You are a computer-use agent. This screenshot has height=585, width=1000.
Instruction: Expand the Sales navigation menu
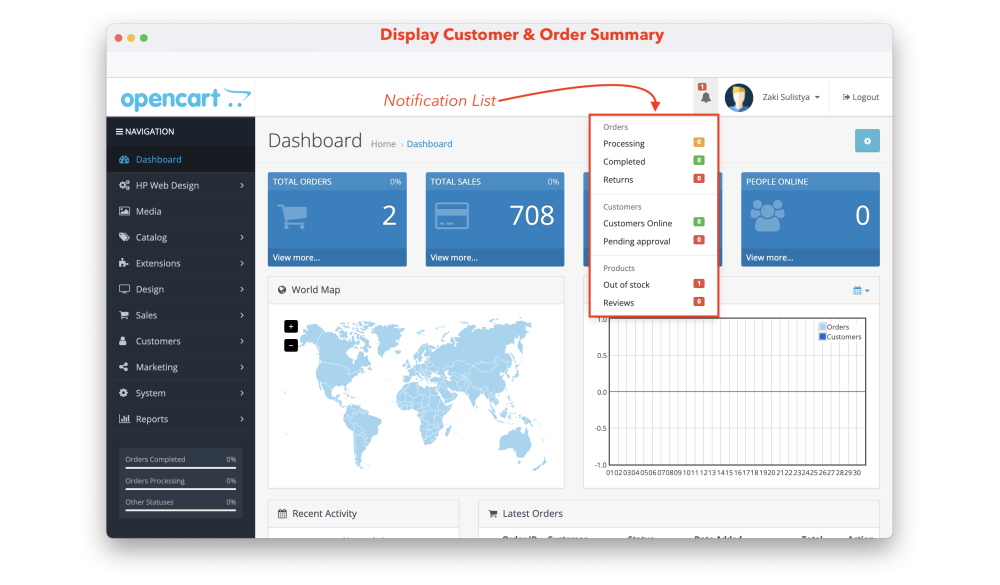[180, 316]
